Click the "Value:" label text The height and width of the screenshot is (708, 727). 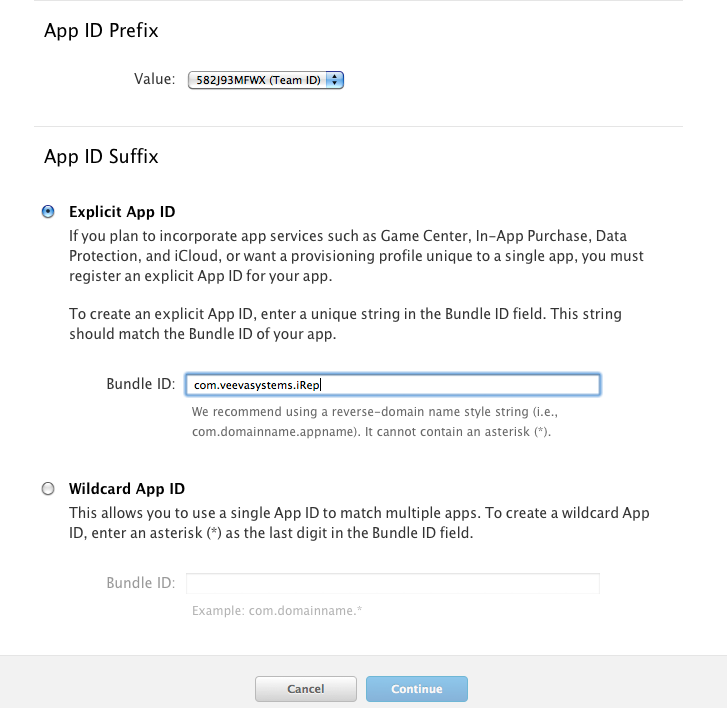155,80
